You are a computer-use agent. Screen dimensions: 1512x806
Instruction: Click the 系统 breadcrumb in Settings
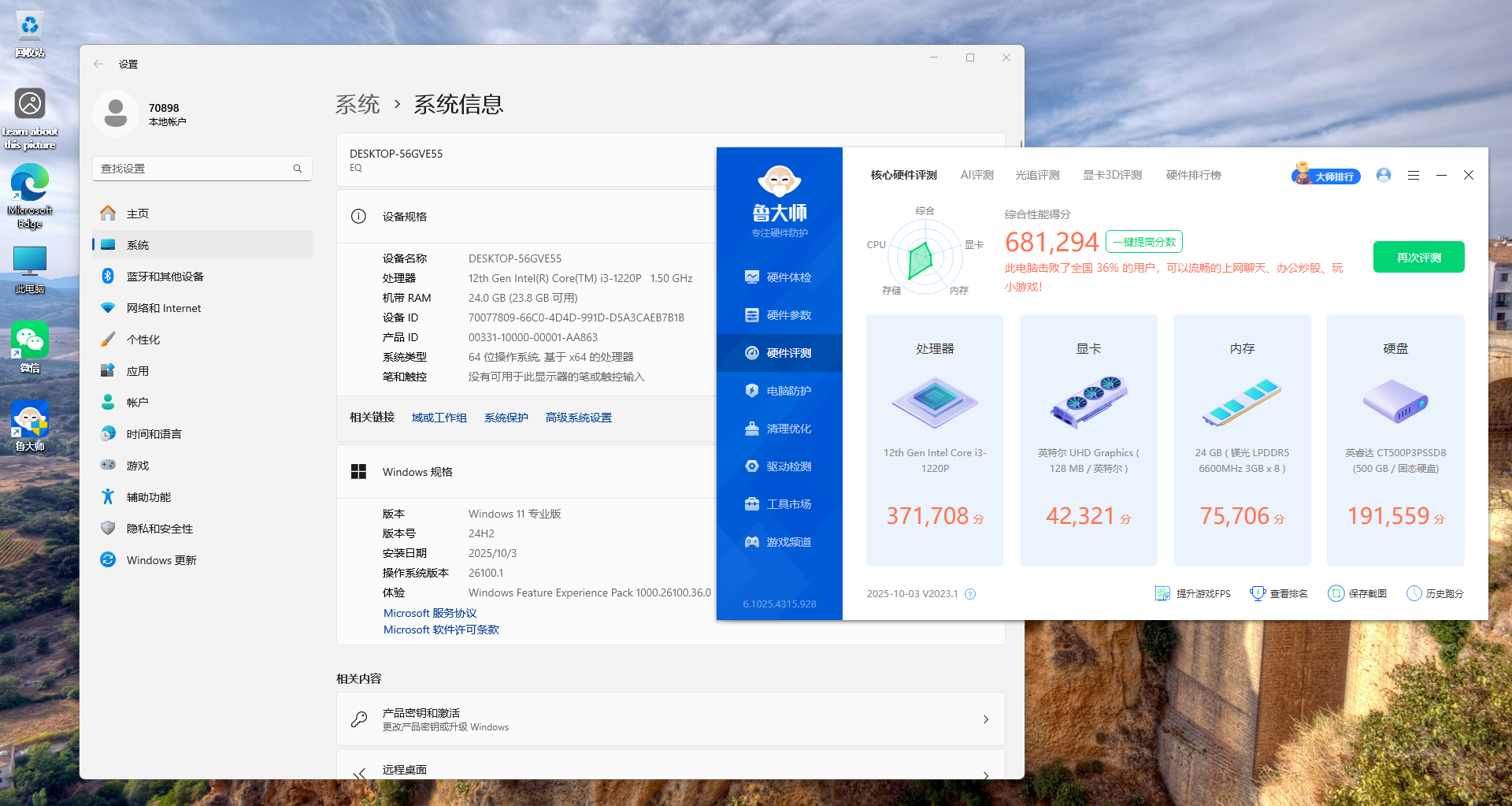358,105
